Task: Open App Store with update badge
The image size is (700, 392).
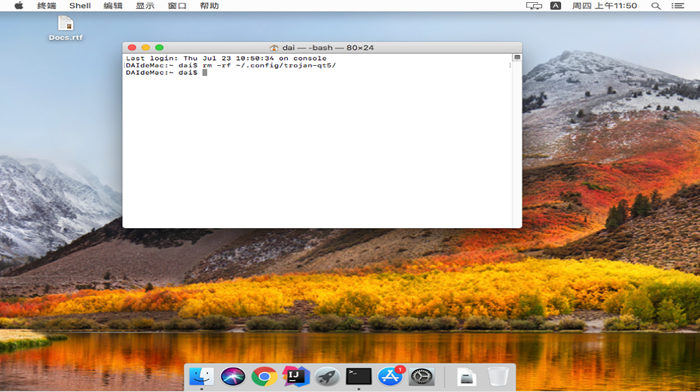Action: click(390, 376)
